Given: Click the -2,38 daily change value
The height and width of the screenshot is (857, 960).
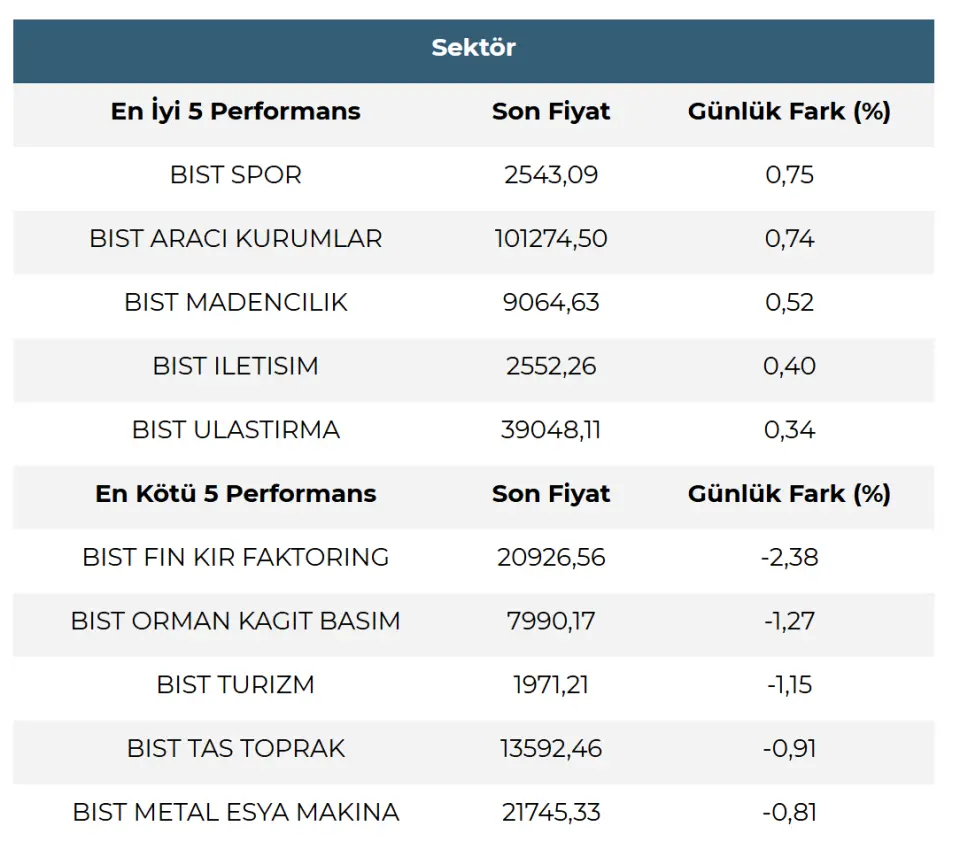Looking at the screenshot, I should [x=789, y=557].
